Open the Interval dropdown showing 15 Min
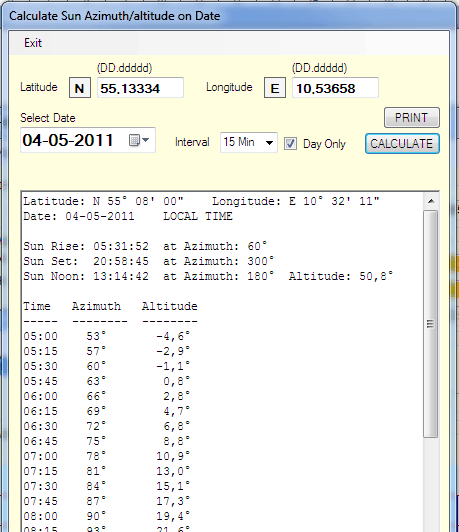Viewport: 459px width, 532px height. [x=249, y=142]
